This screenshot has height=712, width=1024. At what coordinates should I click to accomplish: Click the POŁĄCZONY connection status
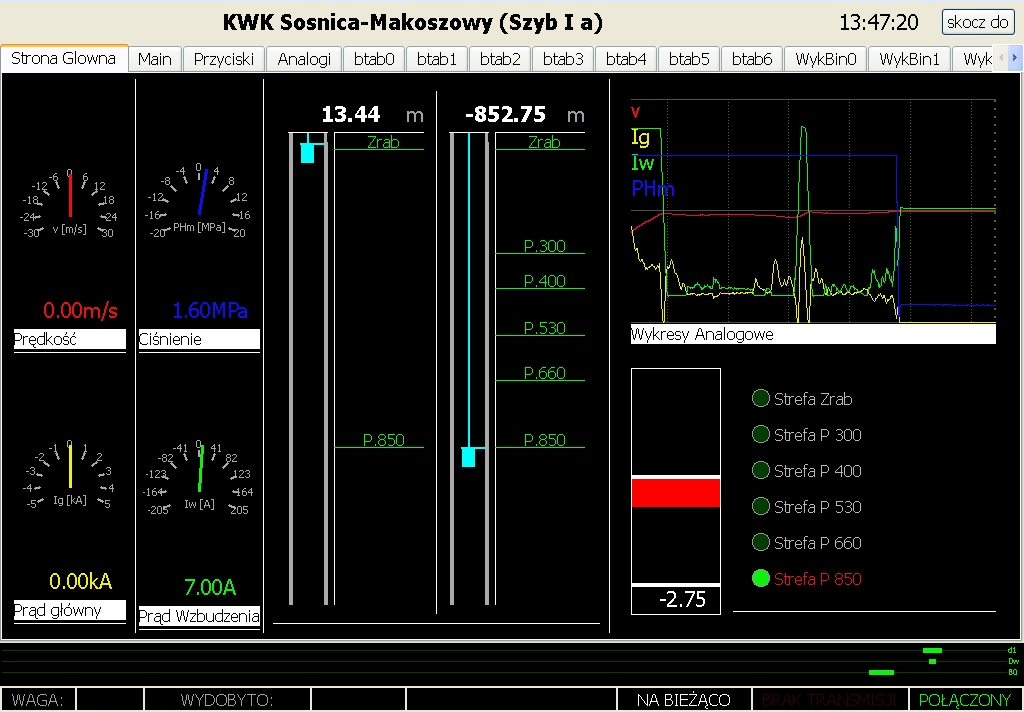click(965, 700)
